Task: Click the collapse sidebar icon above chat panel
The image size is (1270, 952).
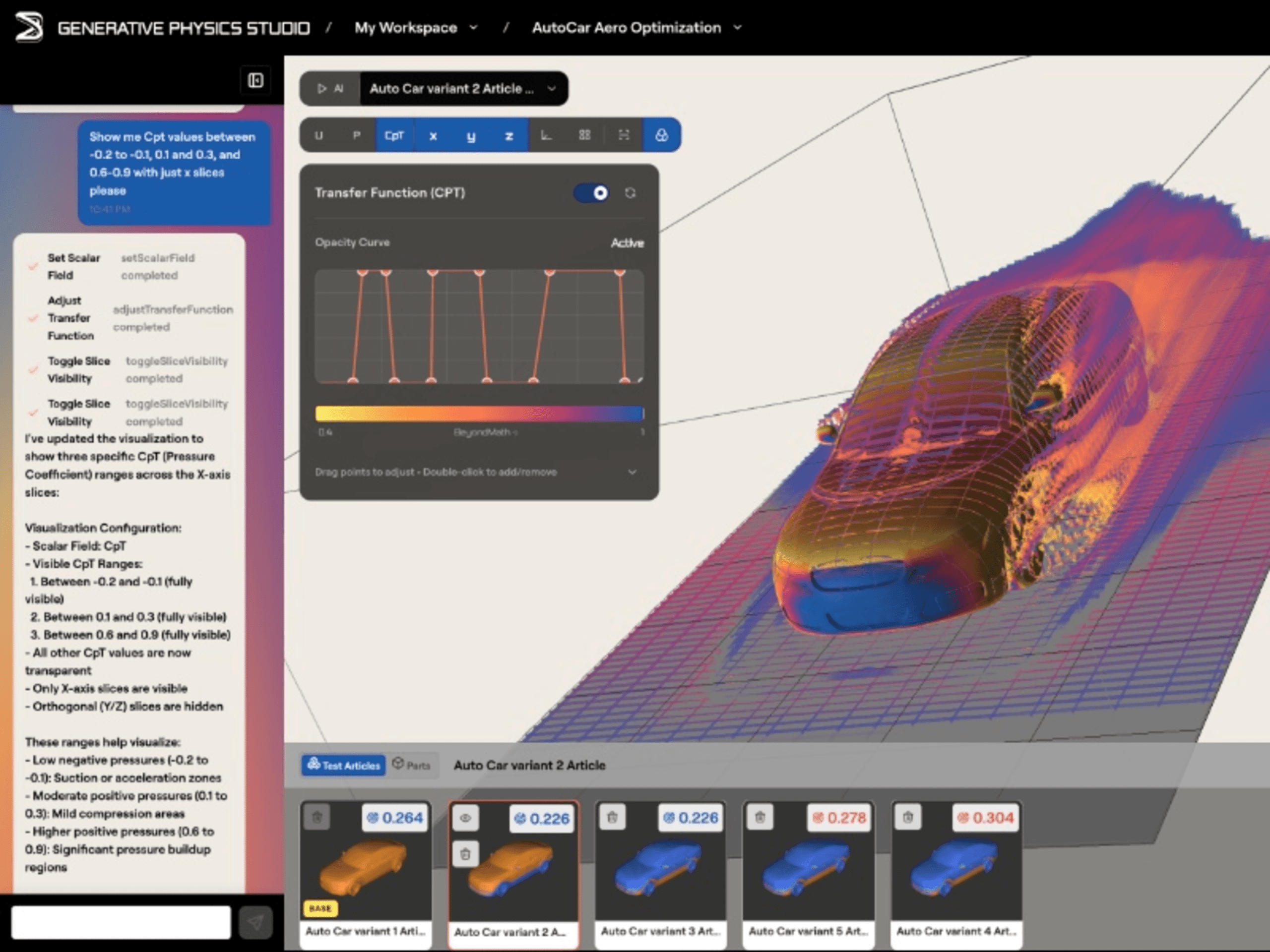Action: [255, 80]
